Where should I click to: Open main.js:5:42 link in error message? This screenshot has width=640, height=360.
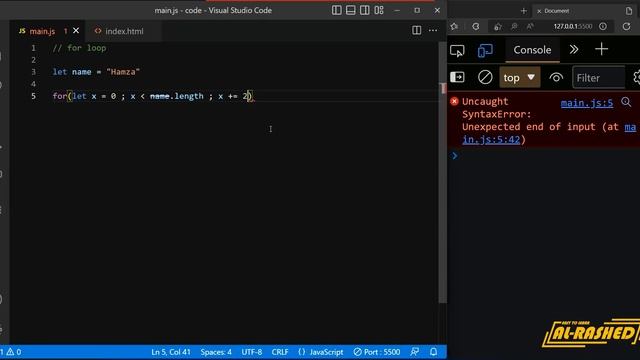[x=491, y=139]
